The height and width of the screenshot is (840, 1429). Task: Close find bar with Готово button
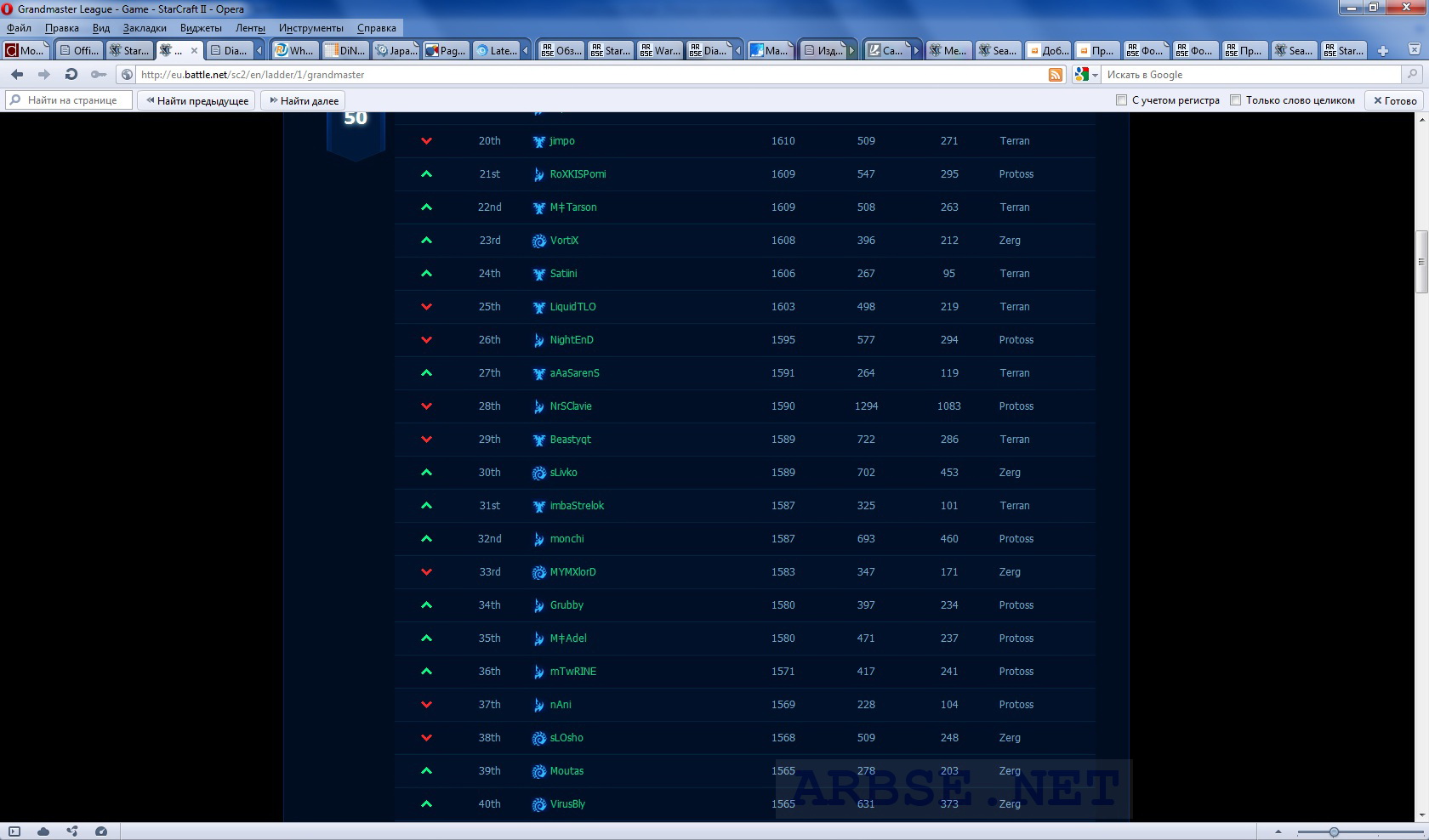[1395, 100]
